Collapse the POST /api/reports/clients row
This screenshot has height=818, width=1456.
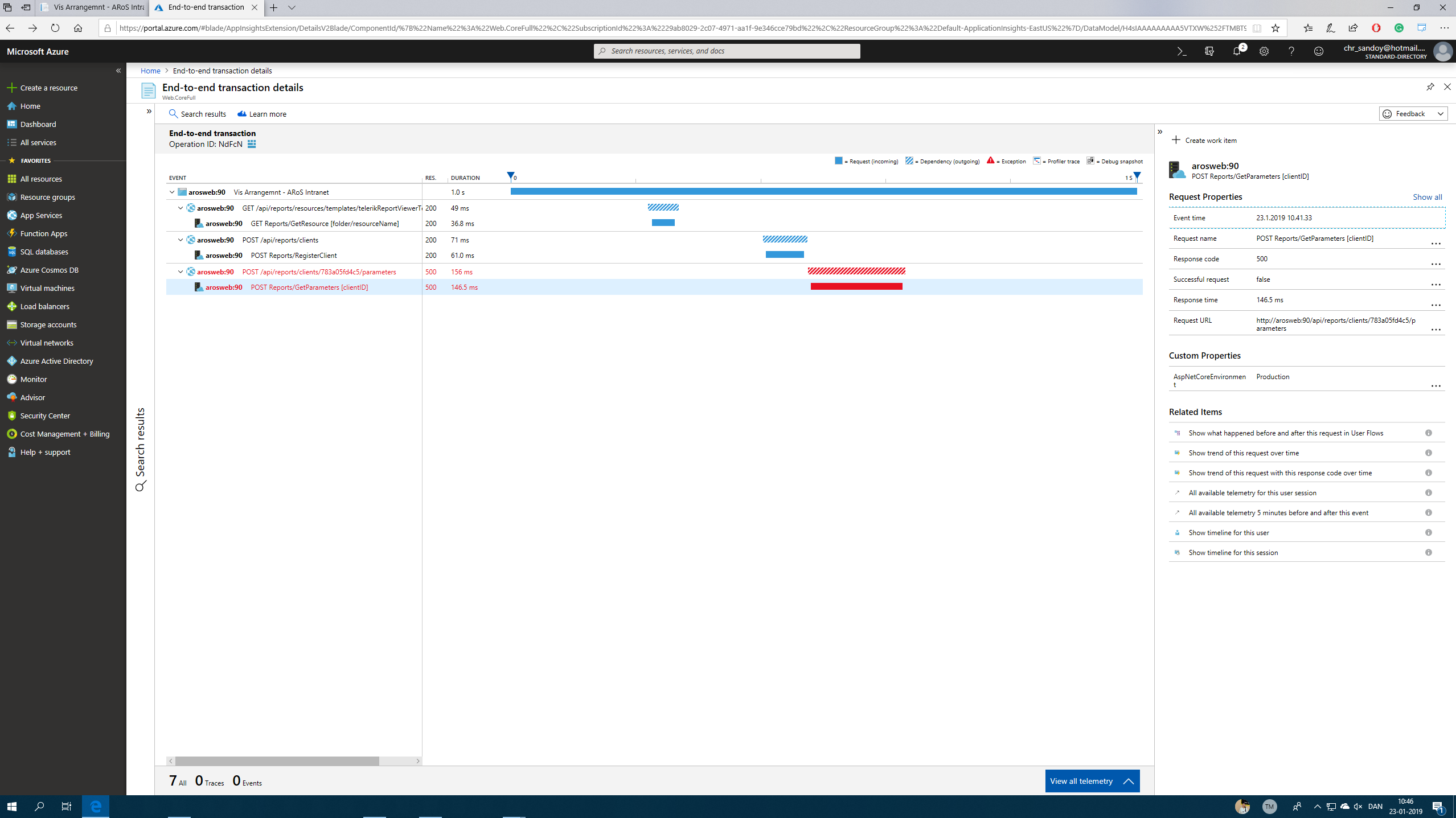pyautogui.click(x=181, y=240)
